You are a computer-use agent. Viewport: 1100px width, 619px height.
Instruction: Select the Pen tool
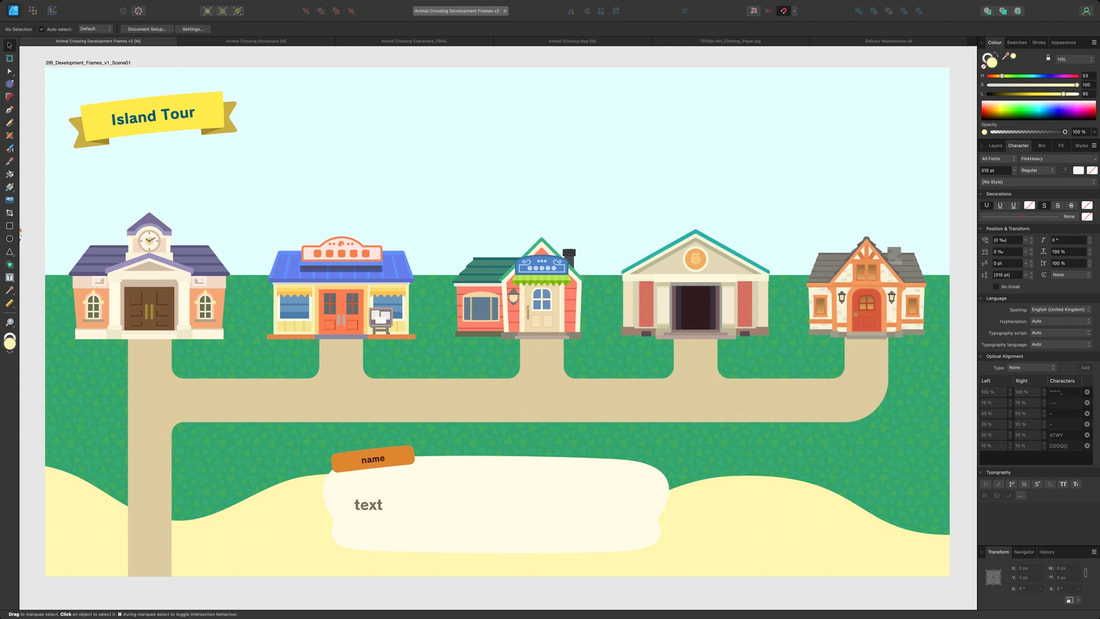click(x=10, y=109)
